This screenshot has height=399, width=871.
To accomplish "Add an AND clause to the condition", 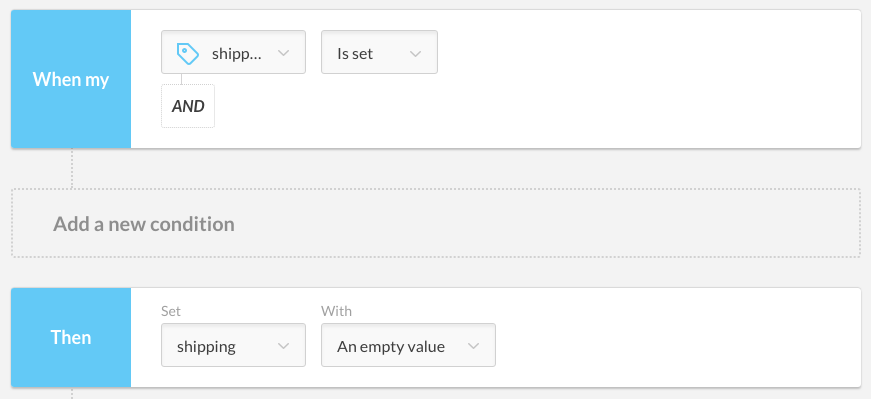I will point(188,106).
